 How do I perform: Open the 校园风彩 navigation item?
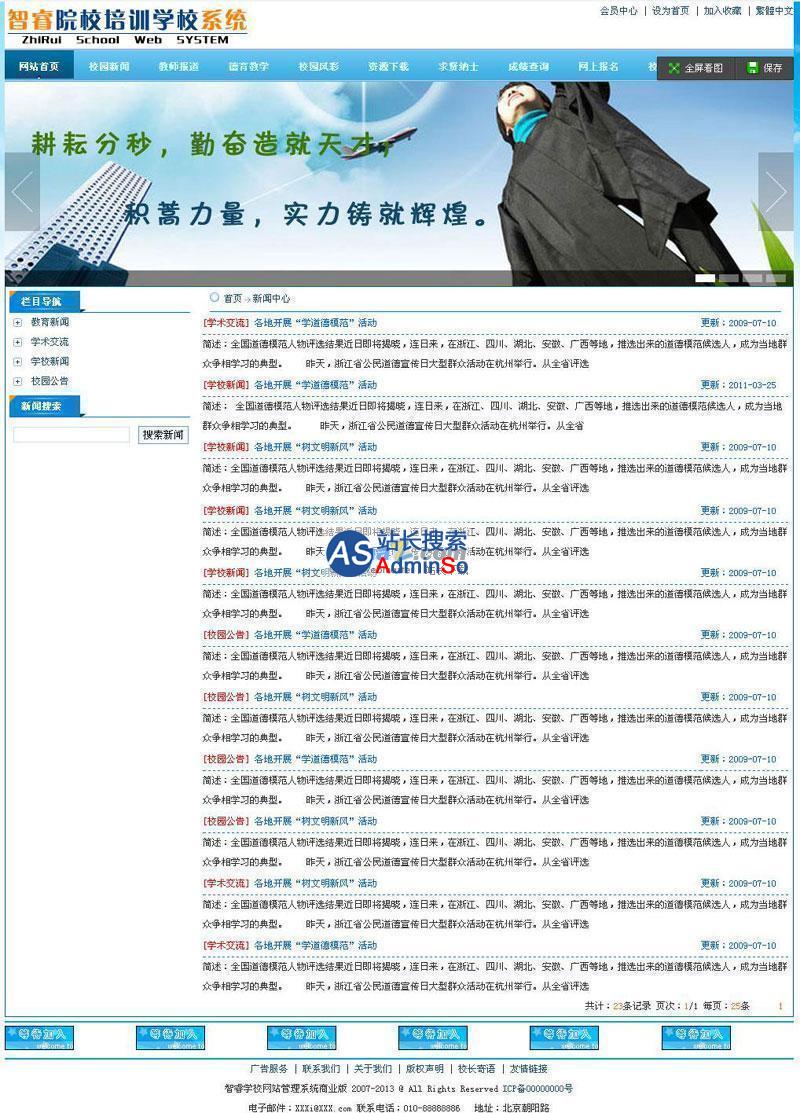[x=319, y=67]
